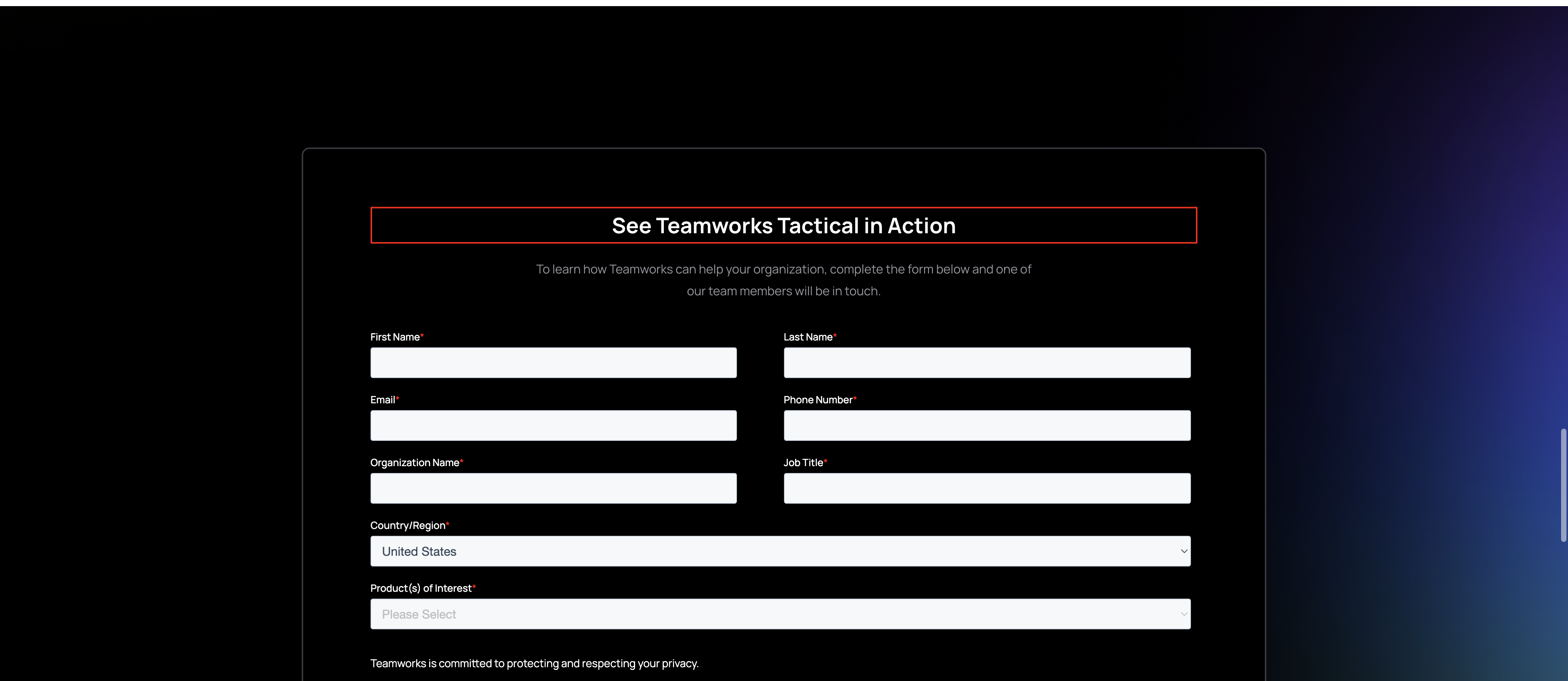Focus the Last Name text box
This screenshot has height=681, width=1568.
coord(987,363)
